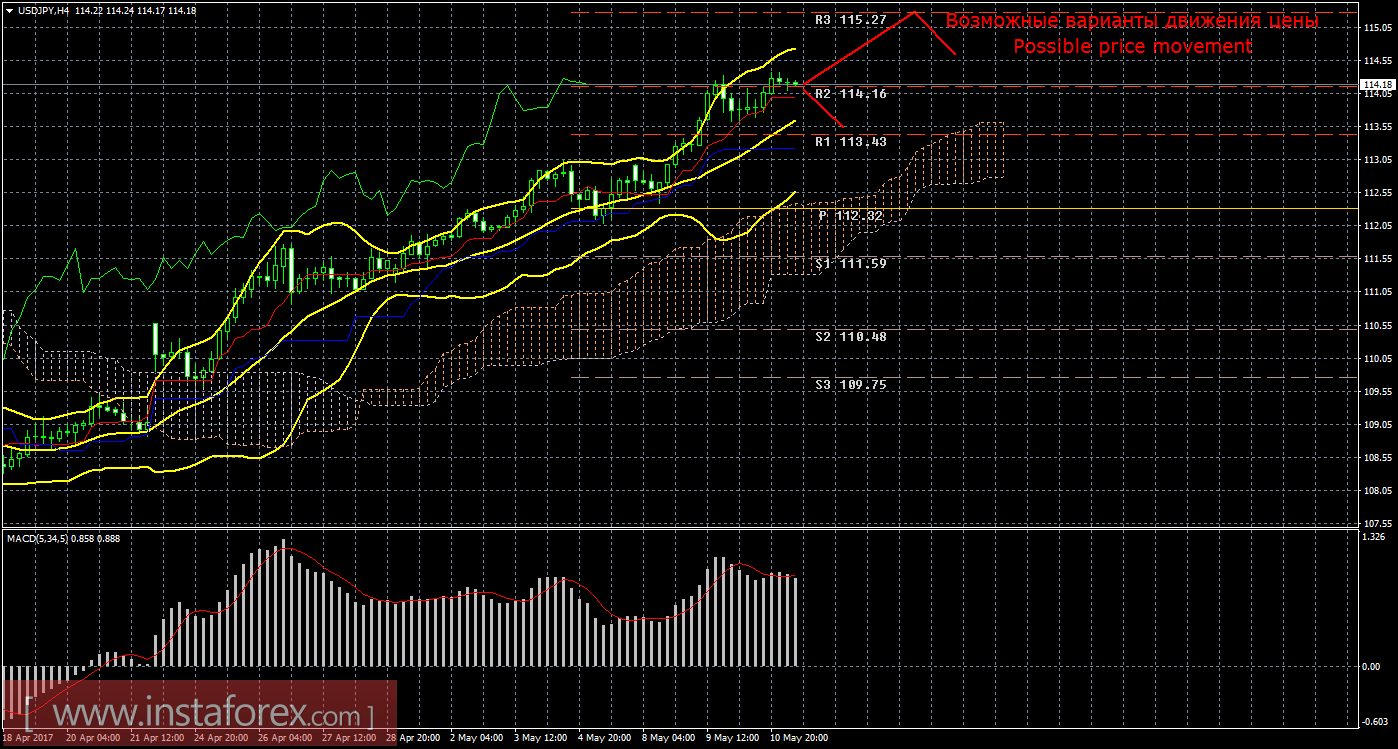Click the 108.05 price axis value
1398x749 pixels.
pos(1376,491)
